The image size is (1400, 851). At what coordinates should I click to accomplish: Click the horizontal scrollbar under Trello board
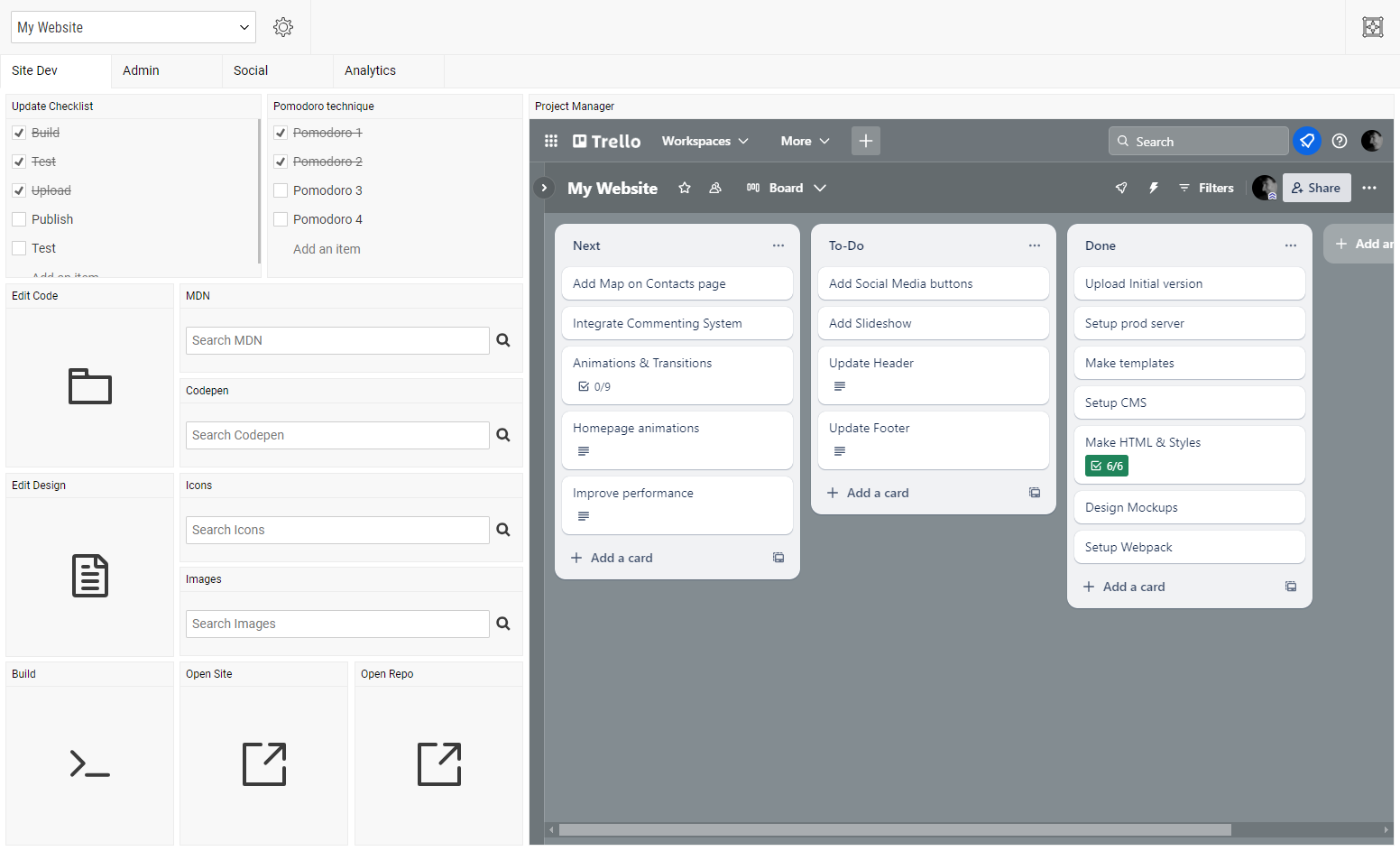click(894, 829)
